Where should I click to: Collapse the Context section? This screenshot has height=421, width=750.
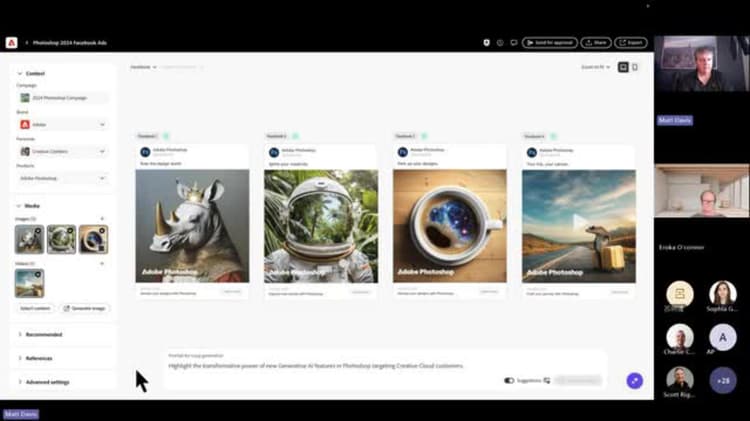[20, 73]
